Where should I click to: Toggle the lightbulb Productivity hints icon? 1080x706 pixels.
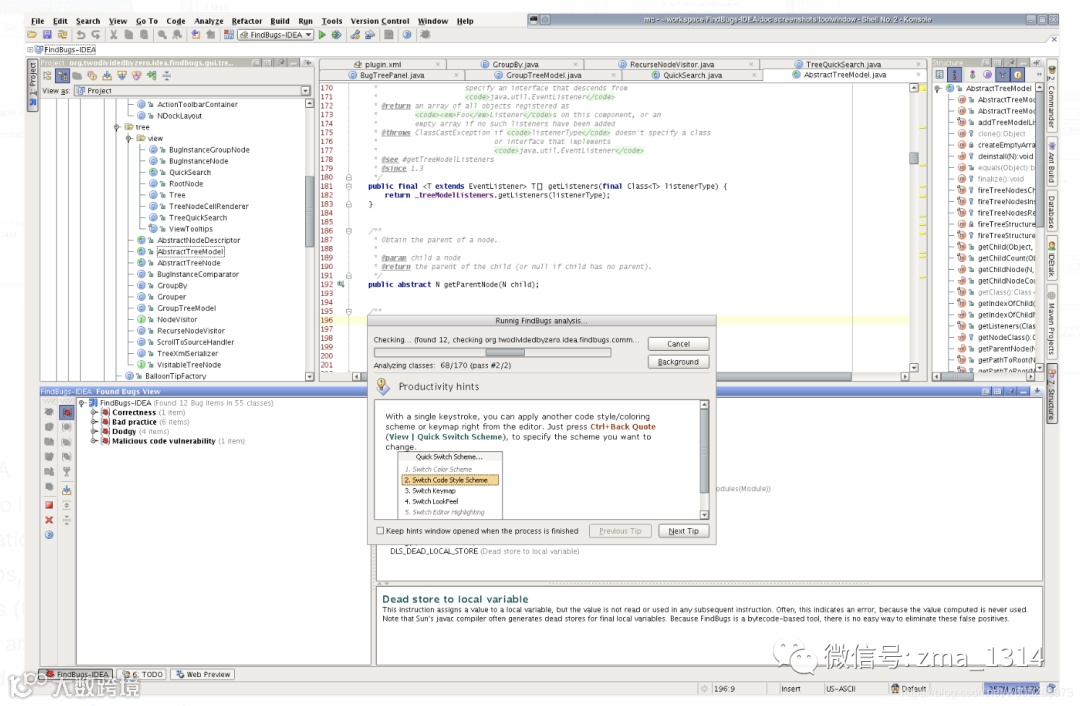[x=383, y=387]
